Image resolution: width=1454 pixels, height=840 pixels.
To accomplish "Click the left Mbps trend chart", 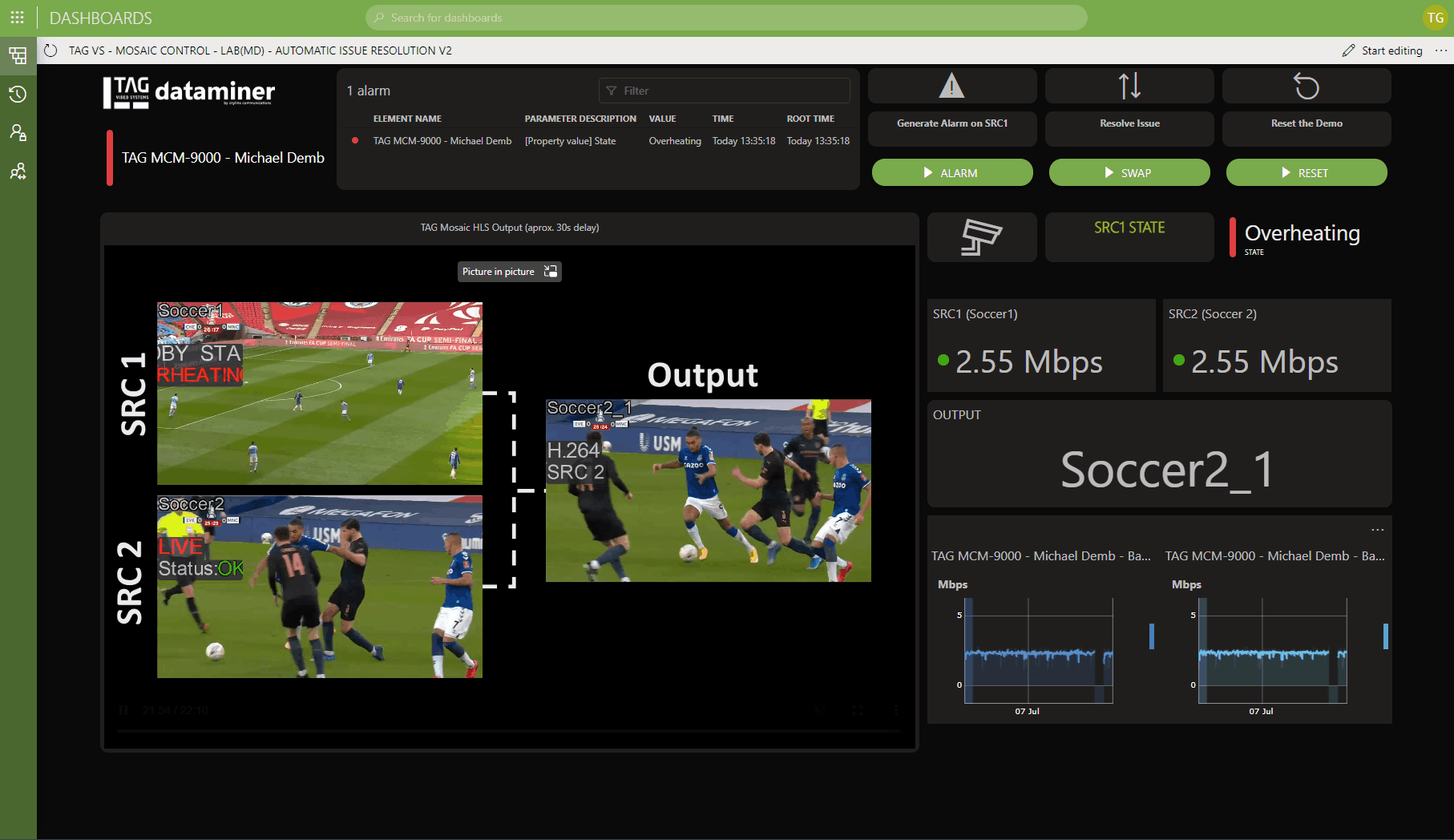I will pyautogui.click(x=1039, y=651).
